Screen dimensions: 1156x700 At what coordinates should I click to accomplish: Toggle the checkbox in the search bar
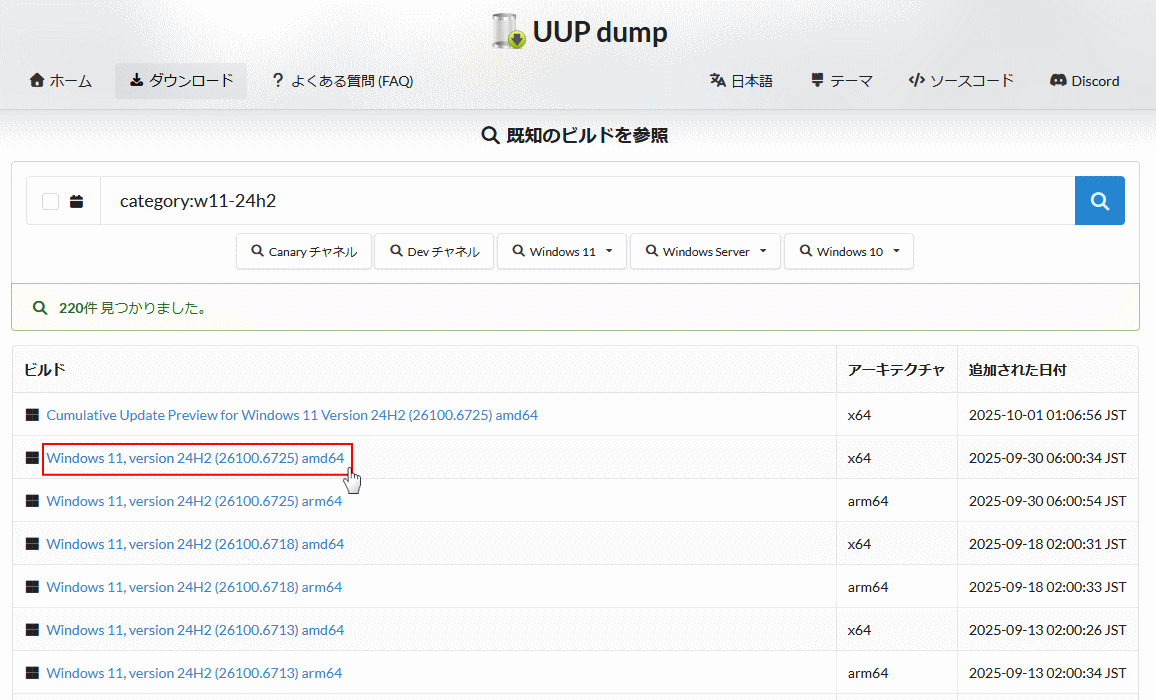pyautogui.click(x=50, y=202)
